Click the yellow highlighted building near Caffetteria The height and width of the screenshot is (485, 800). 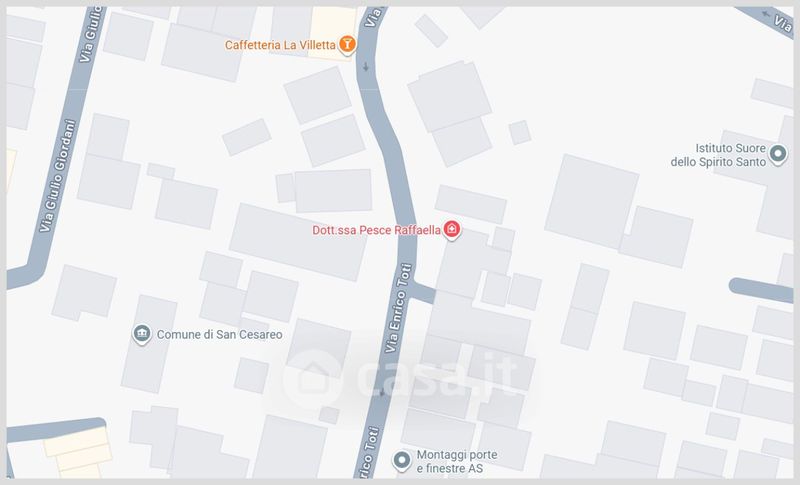332,30
